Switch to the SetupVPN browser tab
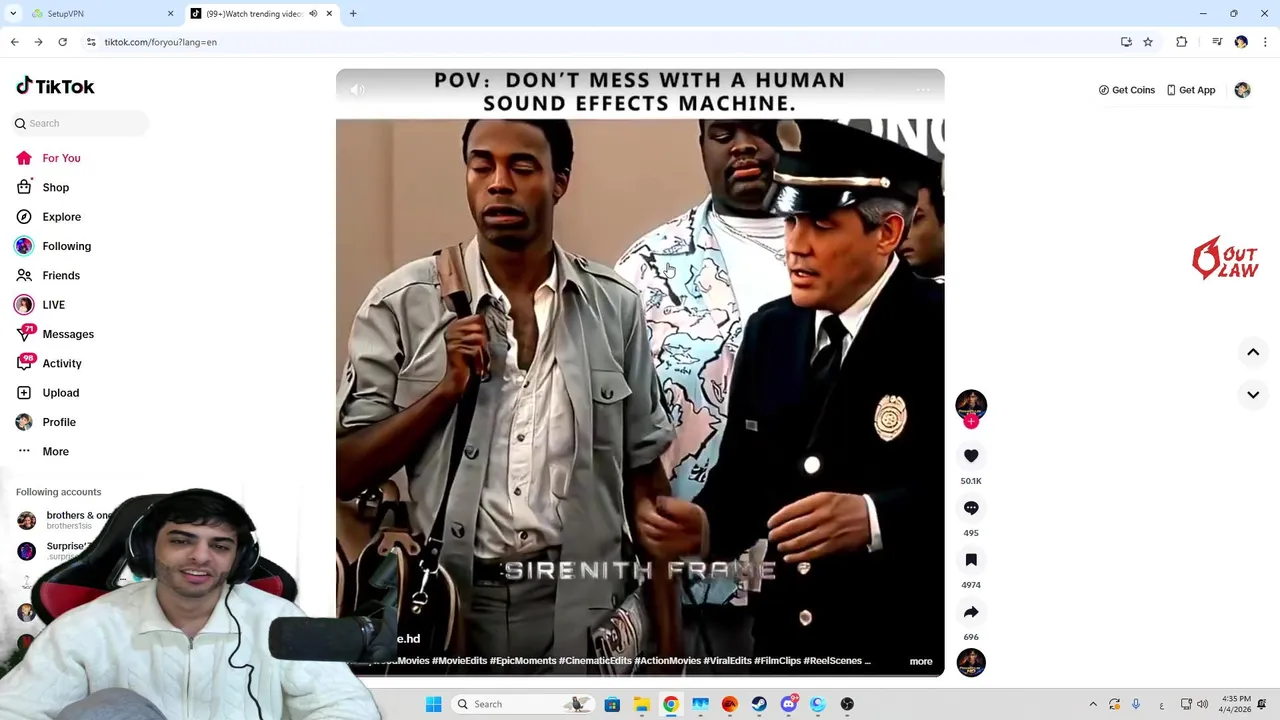This screenshot has height=720, width=1280. pyautogui.click(x=100, y=14)
